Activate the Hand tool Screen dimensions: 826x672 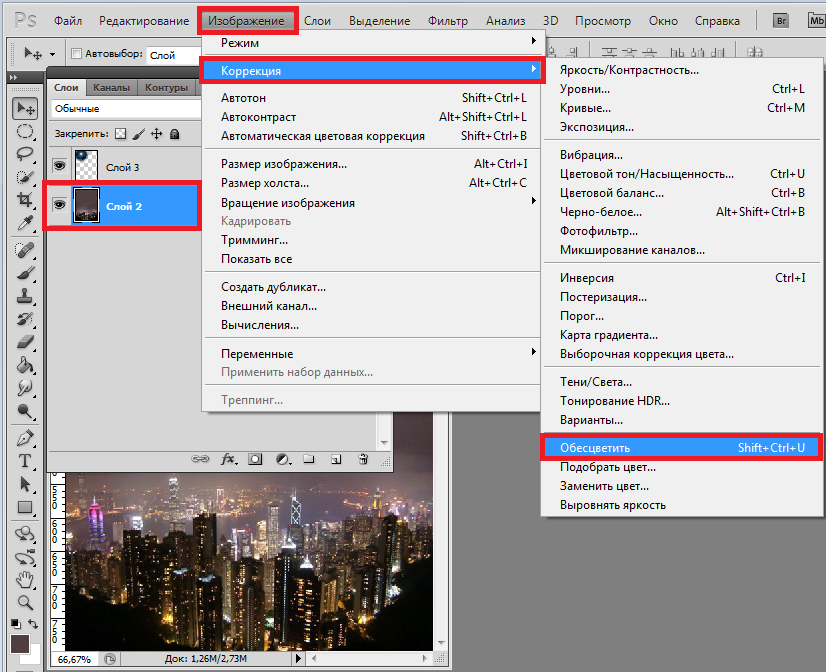tap(25, 579)
